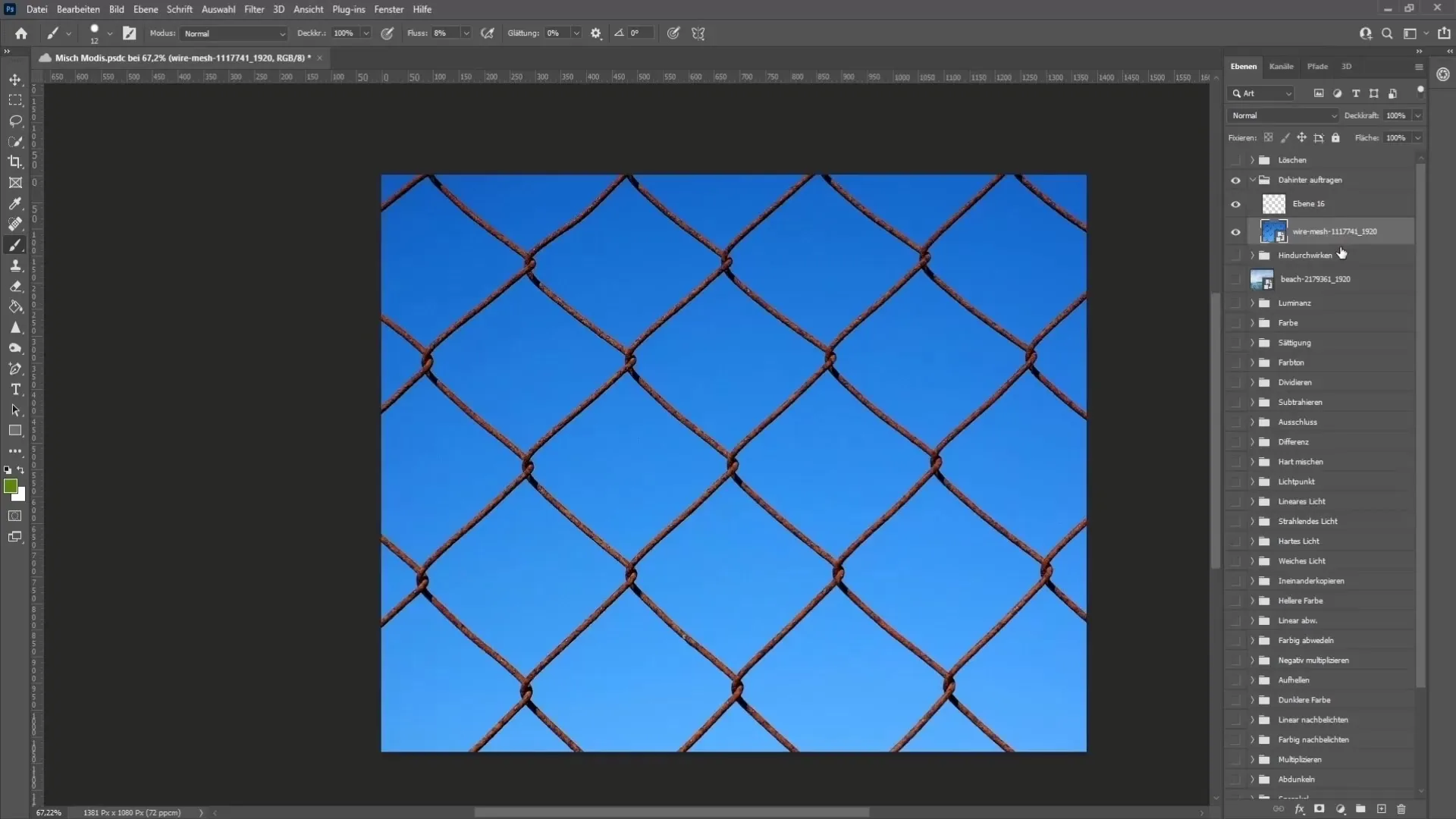Click the search magnifier icon
This screenshot has height=819, width=1456.
(1387, 33)
